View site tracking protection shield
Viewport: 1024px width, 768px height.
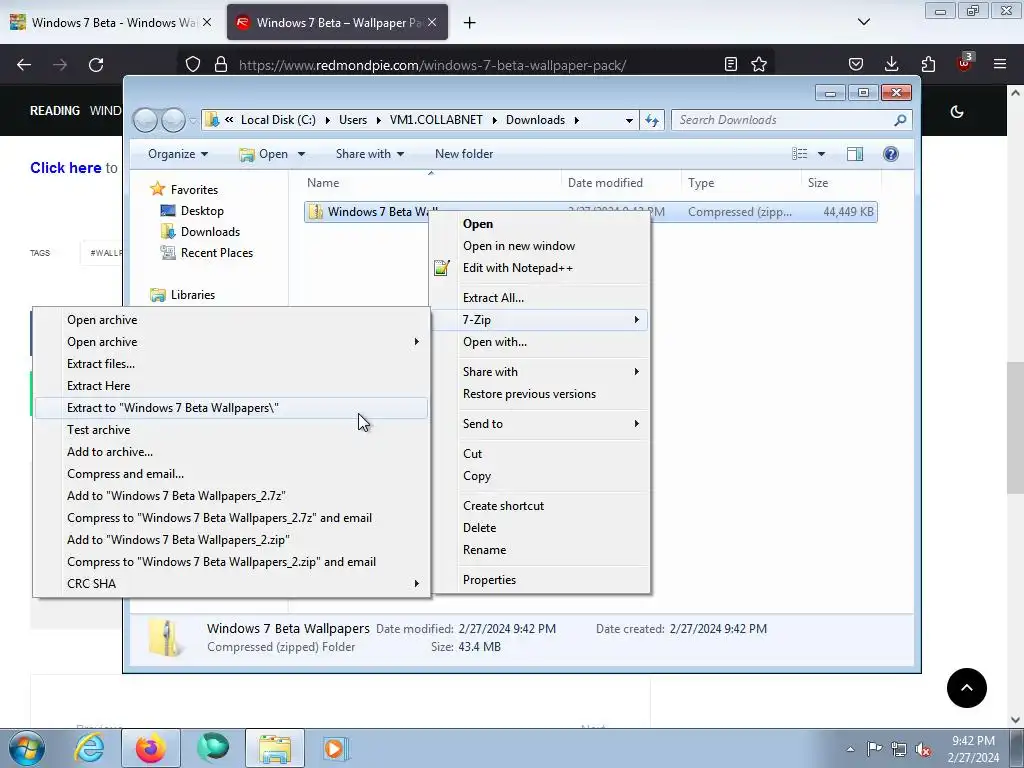pyautogui.click(x=193, y=64)
